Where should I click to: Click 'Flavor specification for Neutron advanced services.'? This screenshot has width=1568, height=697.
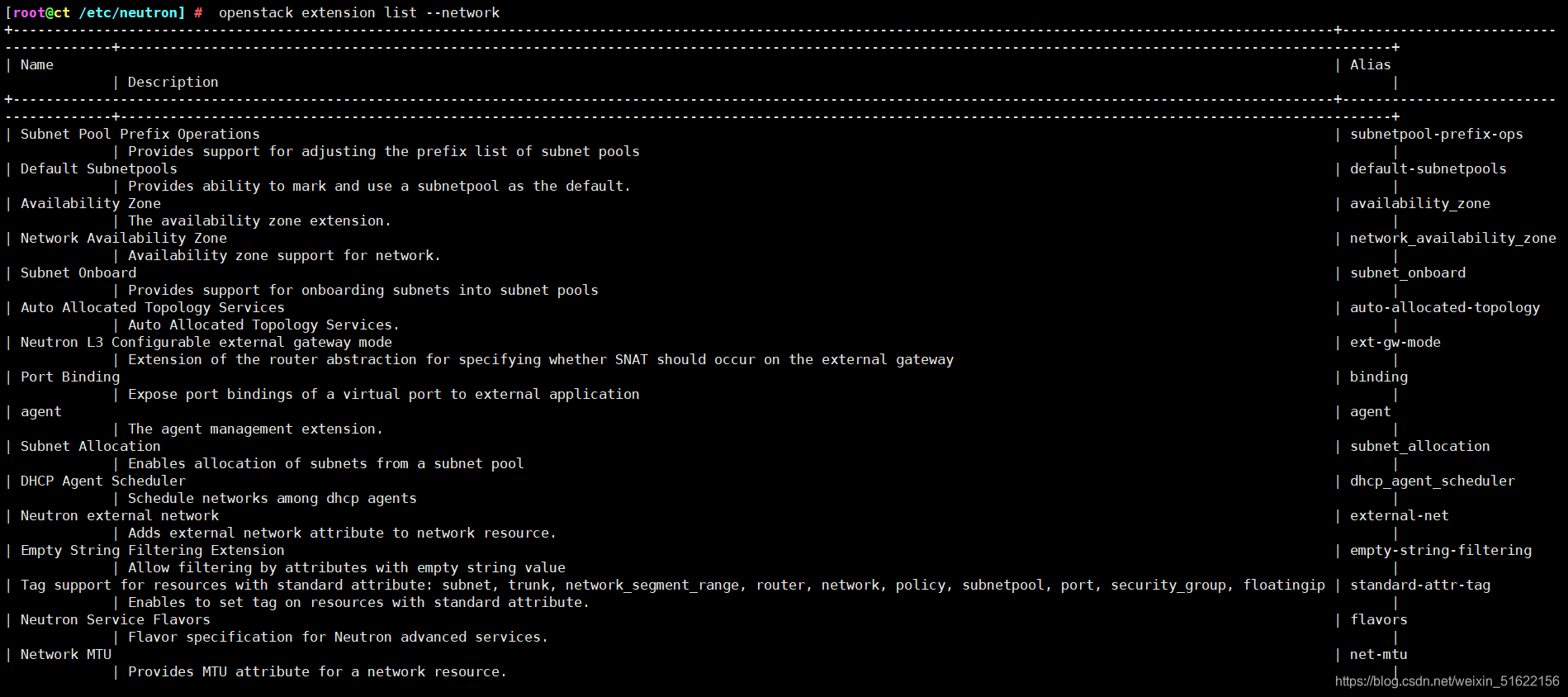339,638
